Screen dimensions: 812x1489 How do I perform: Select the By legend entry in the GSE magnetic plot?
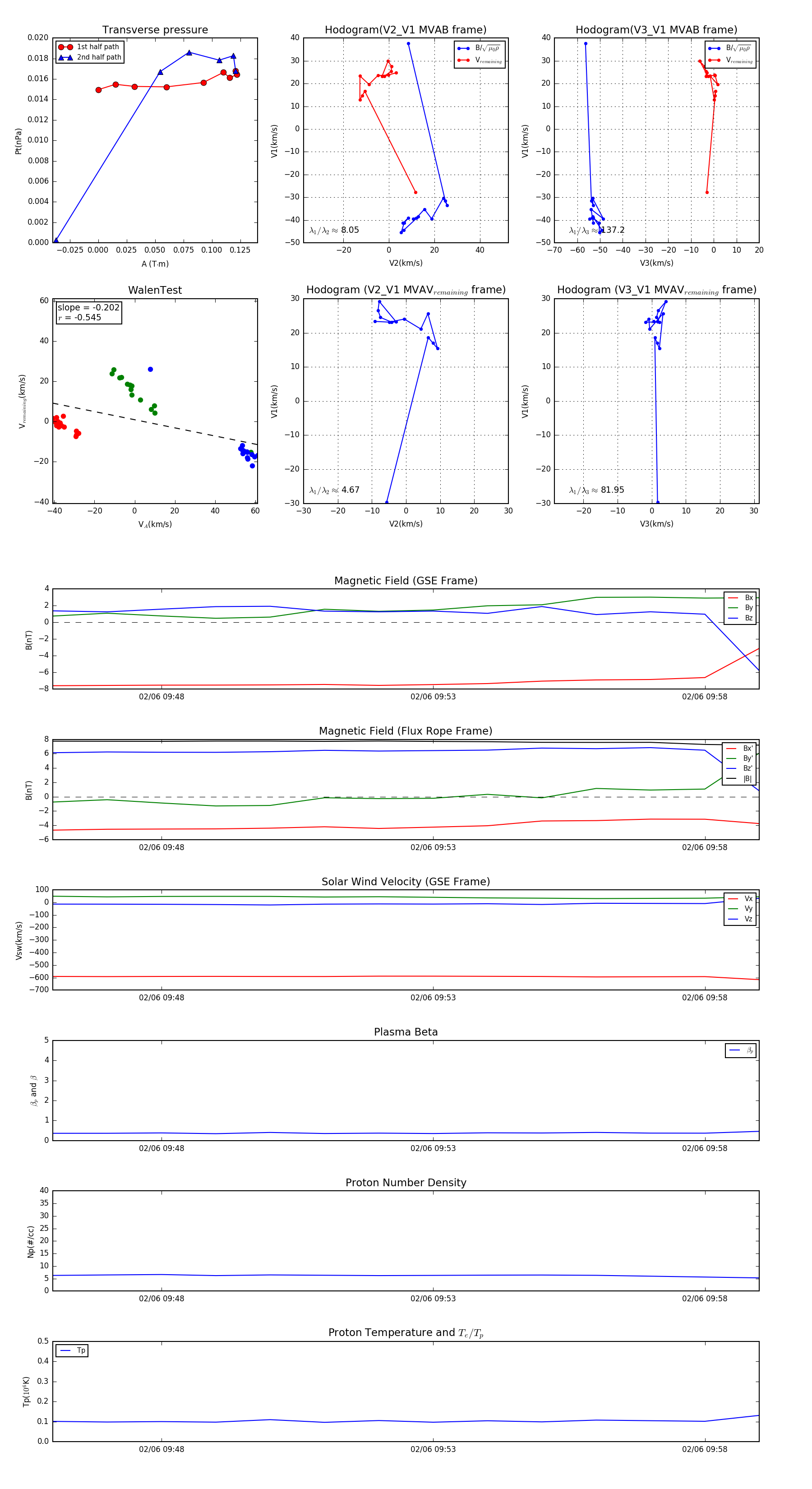click(x=740, y=608)
